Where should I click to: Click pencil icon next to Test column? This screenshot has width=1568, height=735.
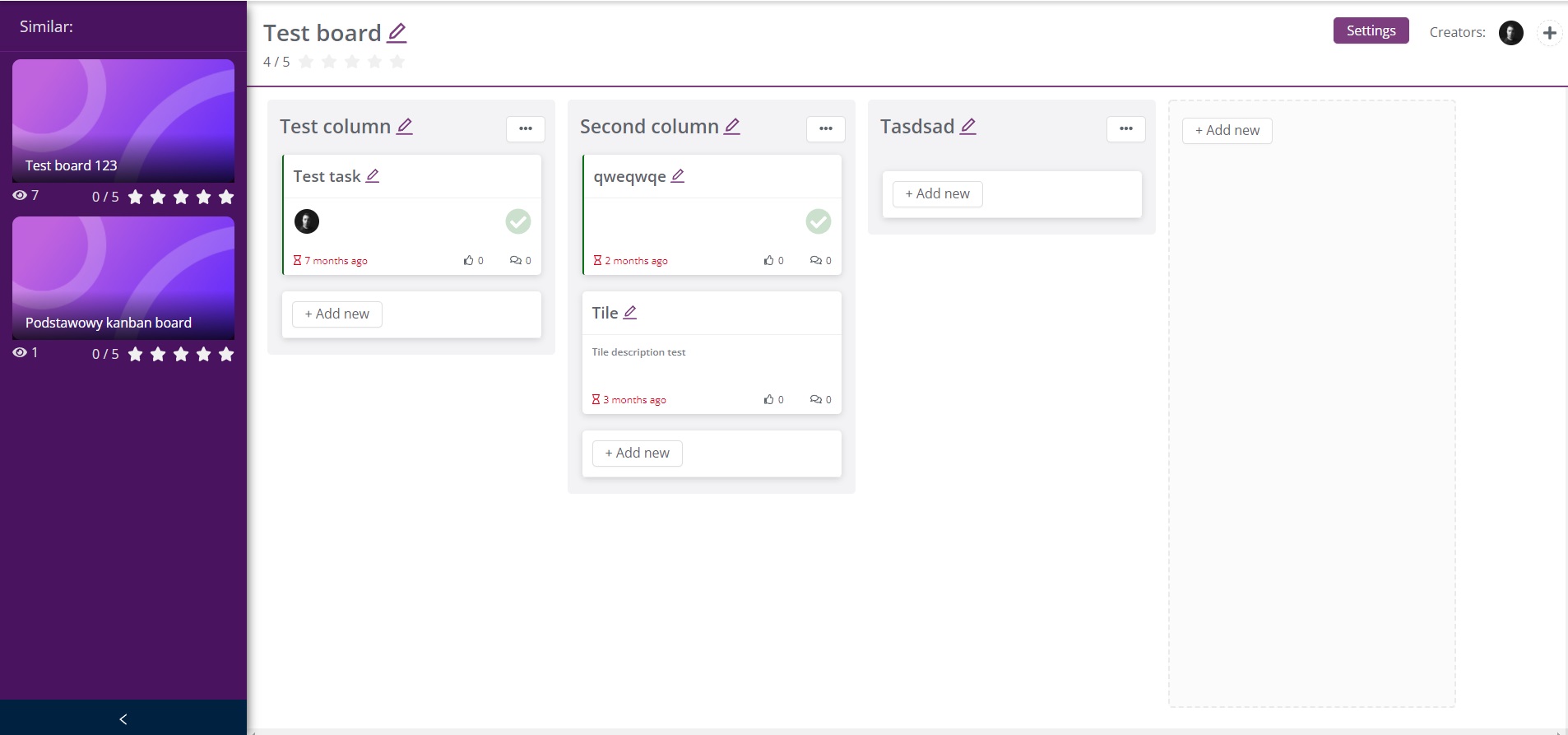(x=405, y=126)
